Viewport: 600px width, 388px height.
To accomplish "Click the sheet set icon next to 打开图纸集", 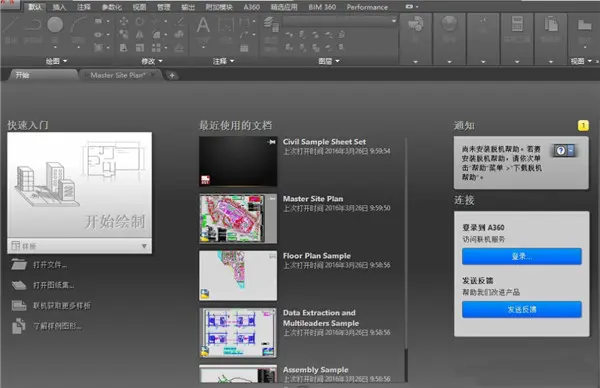I will pyautogui.click(x=18, y=285).
